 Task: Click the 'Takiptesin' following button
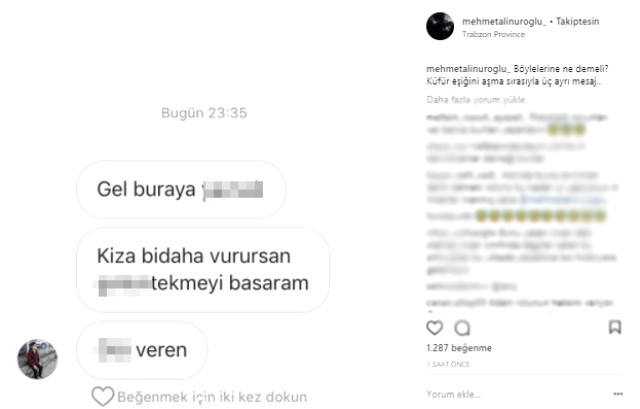point(578,22)
